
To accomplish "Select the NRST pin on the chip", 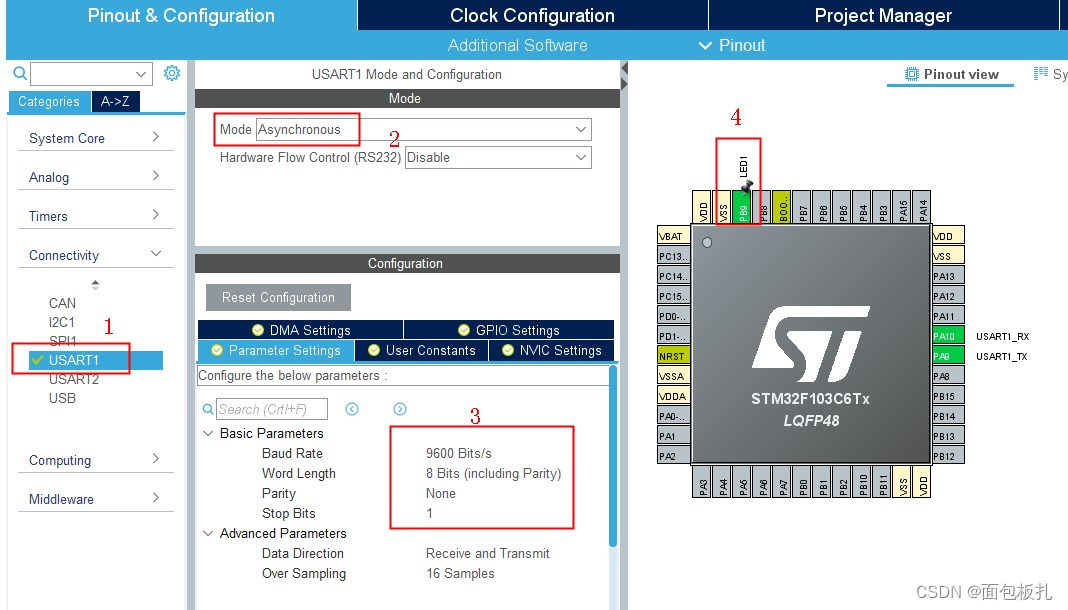I will pyautogui.click(x=673, y=356).
